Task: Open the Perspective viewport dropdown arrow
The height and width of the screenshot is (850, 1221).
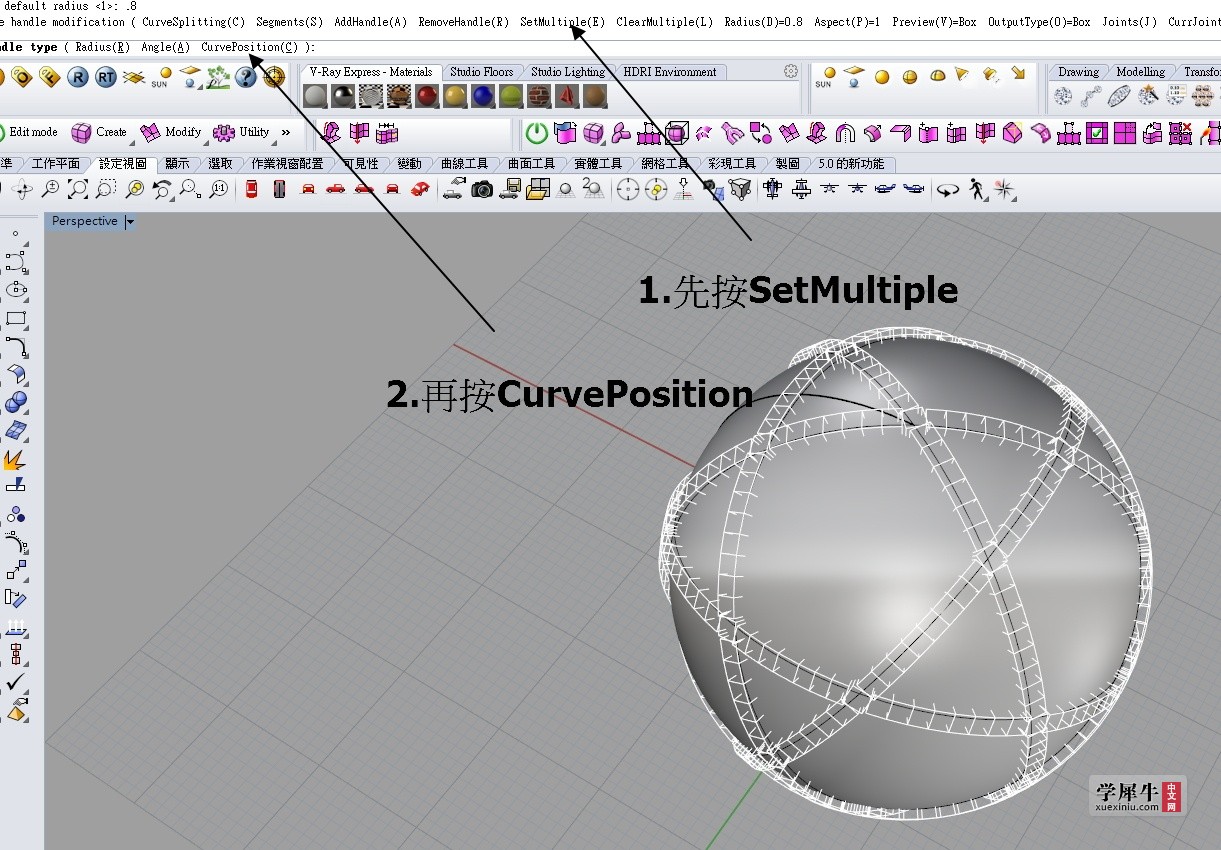Action: pos(130,222)
